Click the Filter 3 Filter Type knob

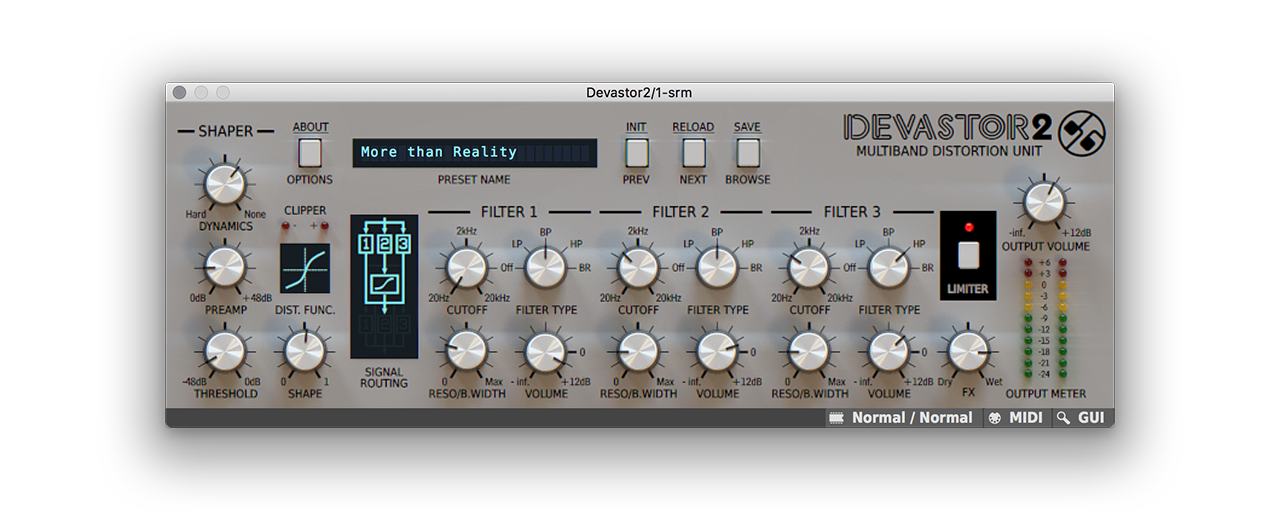click(x=889, y=267)
